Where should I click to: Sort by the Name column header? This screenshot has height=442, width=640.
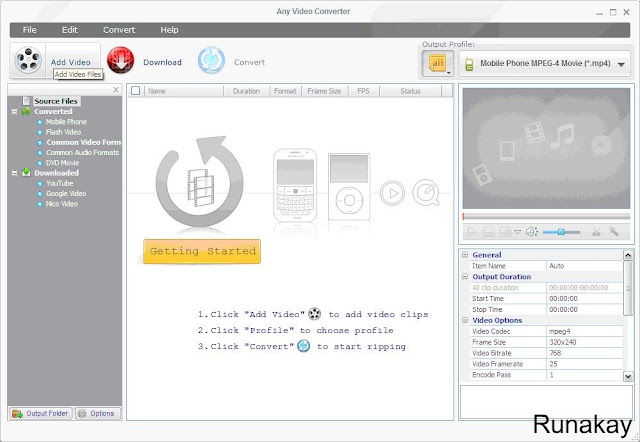click(x=184, y=91)
